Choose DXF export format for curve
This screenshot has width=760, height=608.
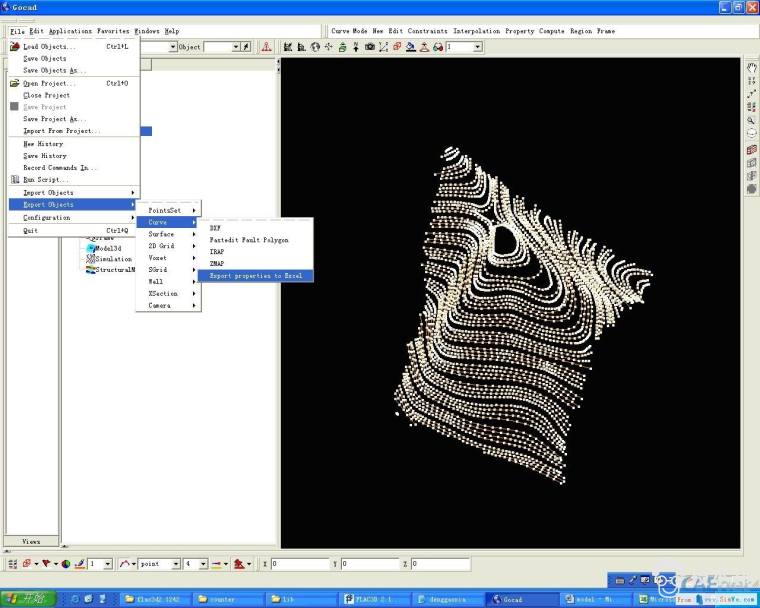(x=215, y=228)
